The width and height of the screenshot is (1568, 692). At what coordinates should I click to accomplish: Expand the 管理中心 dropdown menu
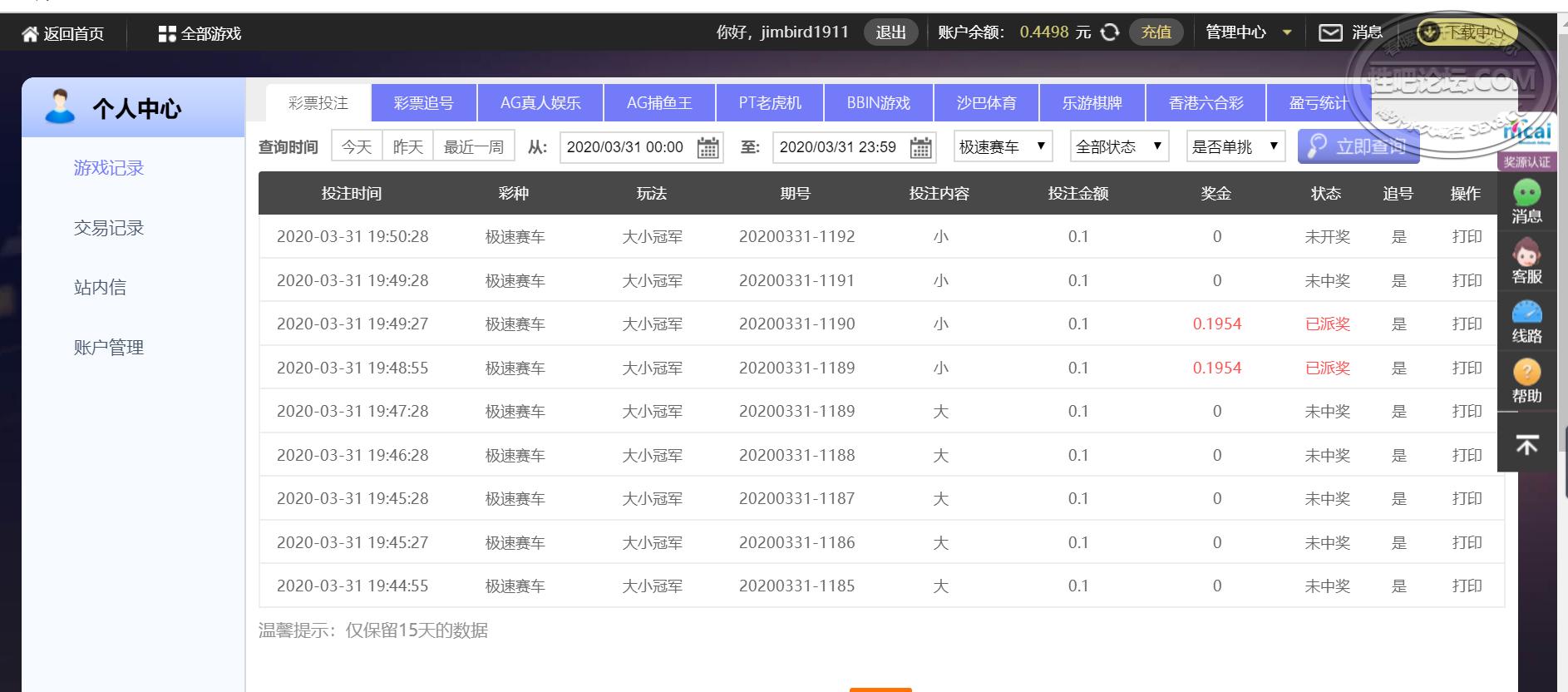[x=1249, y=32]
